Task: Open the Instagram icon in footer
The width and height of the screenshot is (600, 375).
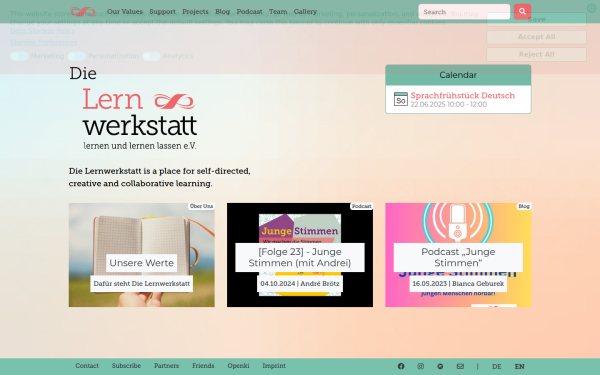Action: click(421, 366)
